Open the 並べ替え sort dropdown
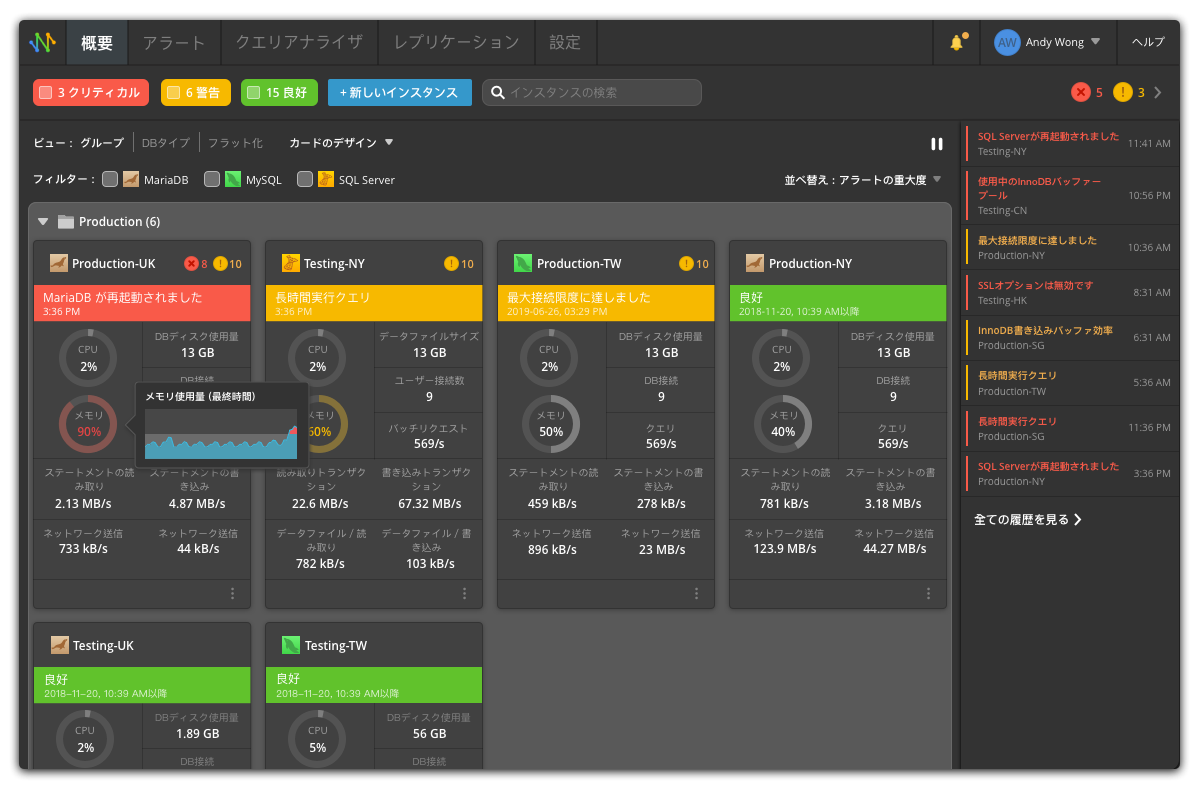 pos(863,180)
